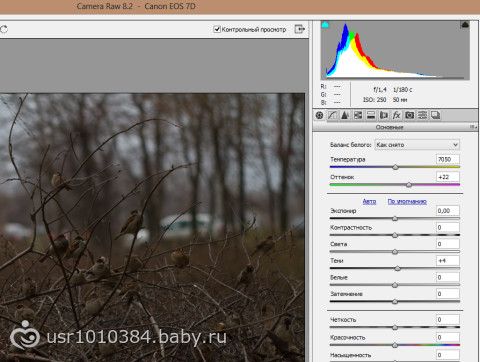Click the Белые whites slider handle
Viewport: 480px width, 362px height.
click(x=395, y=285)
